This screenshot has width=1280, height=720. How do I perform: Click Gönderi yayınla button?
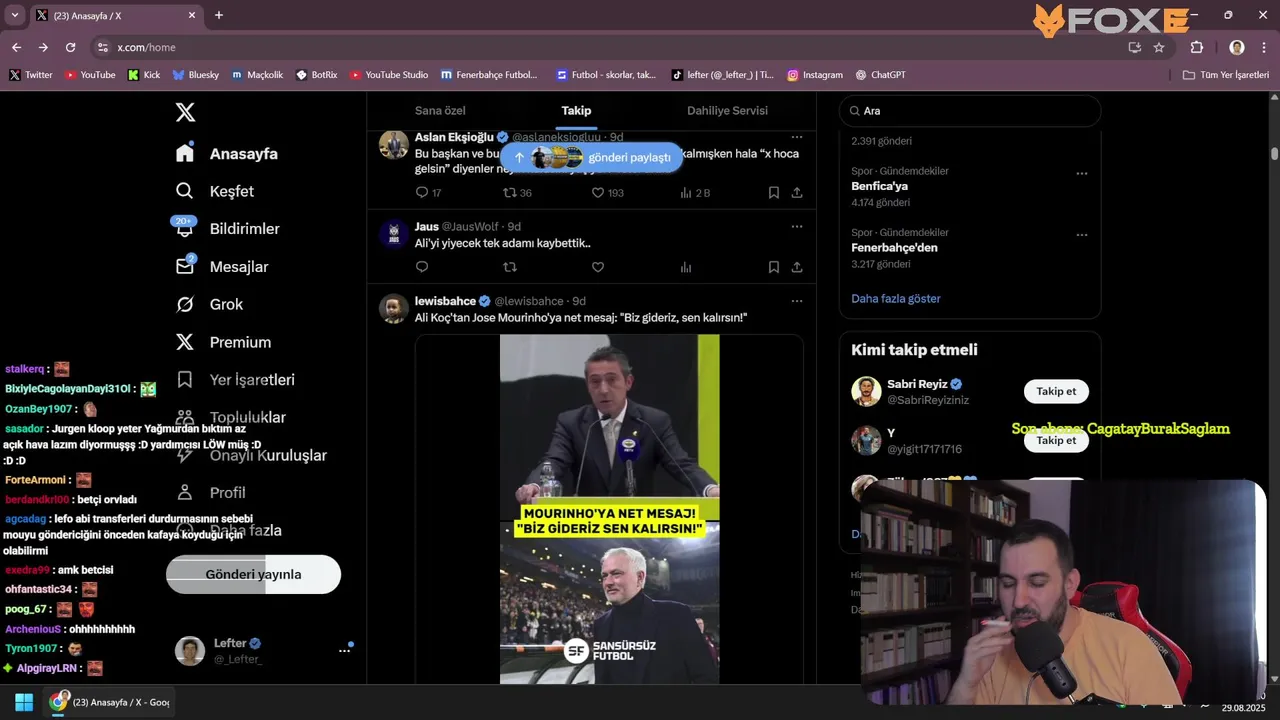253,574
